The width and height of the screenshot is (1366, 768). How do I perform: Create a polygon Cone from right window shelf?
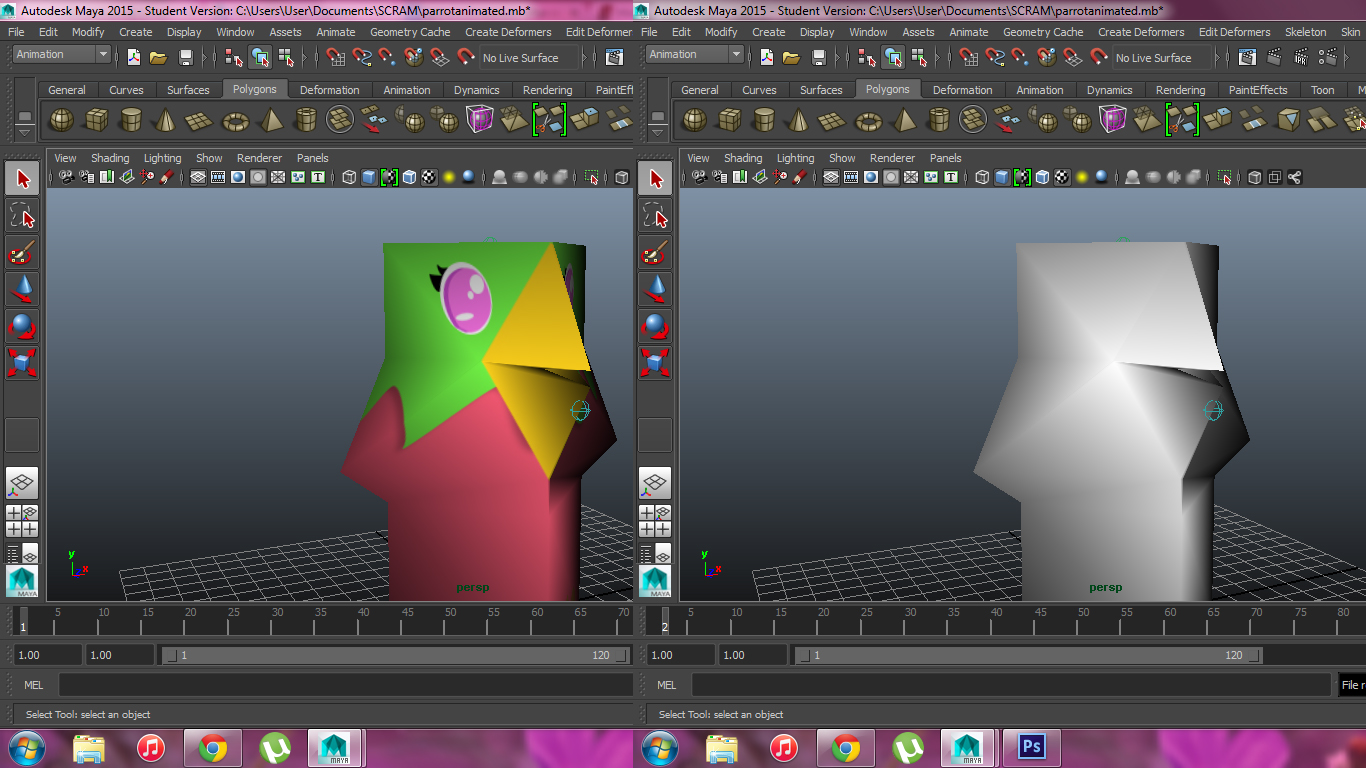click(x=797, y=121)
